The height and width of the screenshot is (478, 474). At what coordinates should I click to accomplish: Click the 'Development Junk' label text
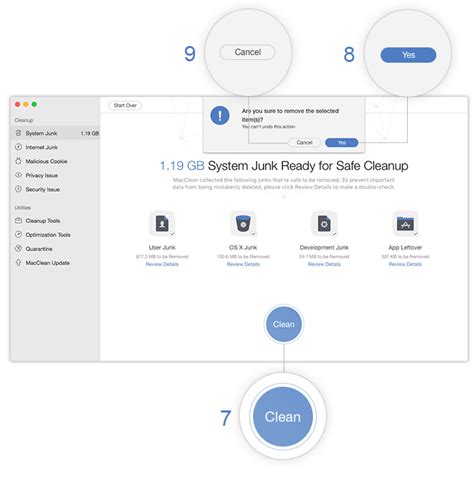pyautogui.click(x=324, y=247)
